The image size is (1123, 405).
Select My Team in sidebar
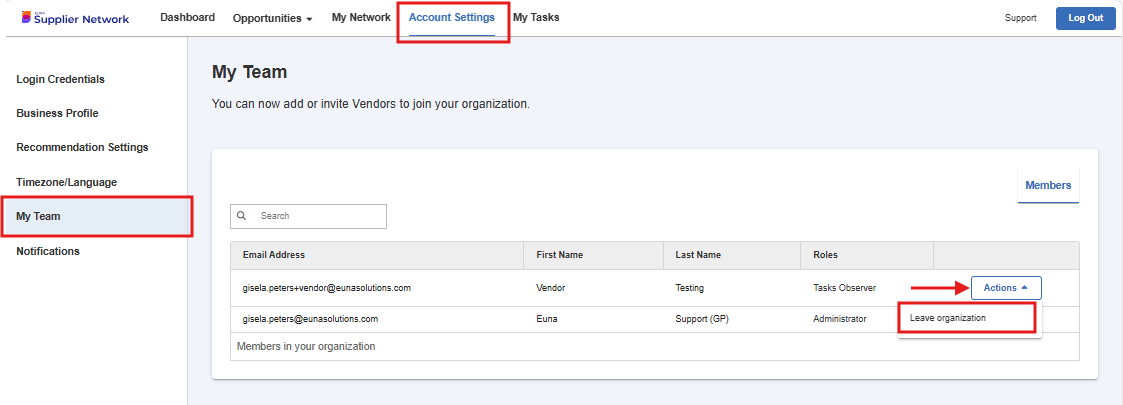click(x=95, y=216)
